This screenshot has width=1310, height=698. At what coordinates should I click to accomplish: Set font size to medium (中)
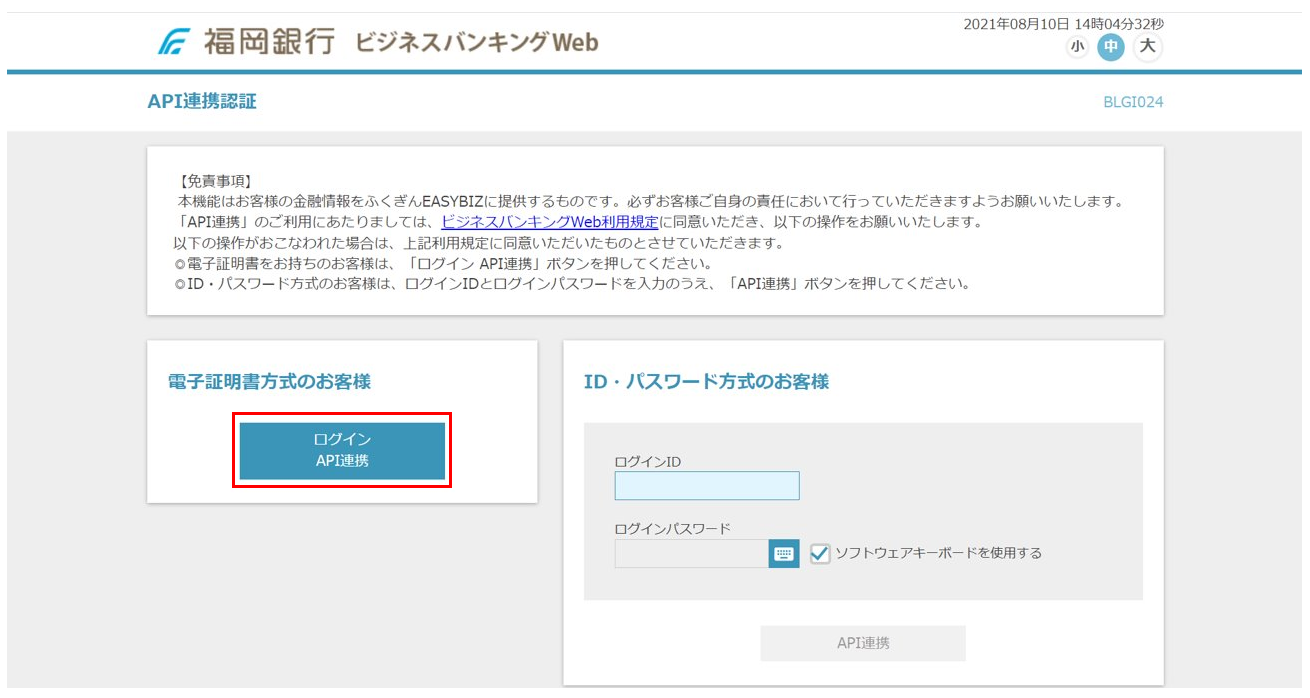1110,46
